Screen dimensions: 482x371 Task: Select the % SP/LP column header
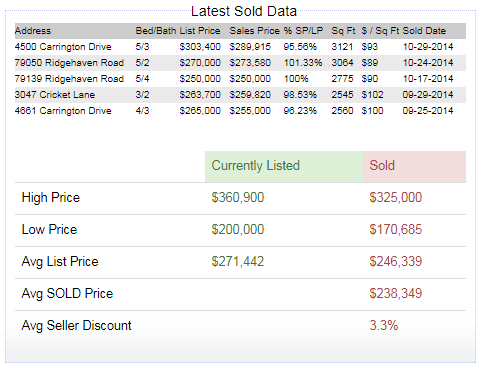303,31
